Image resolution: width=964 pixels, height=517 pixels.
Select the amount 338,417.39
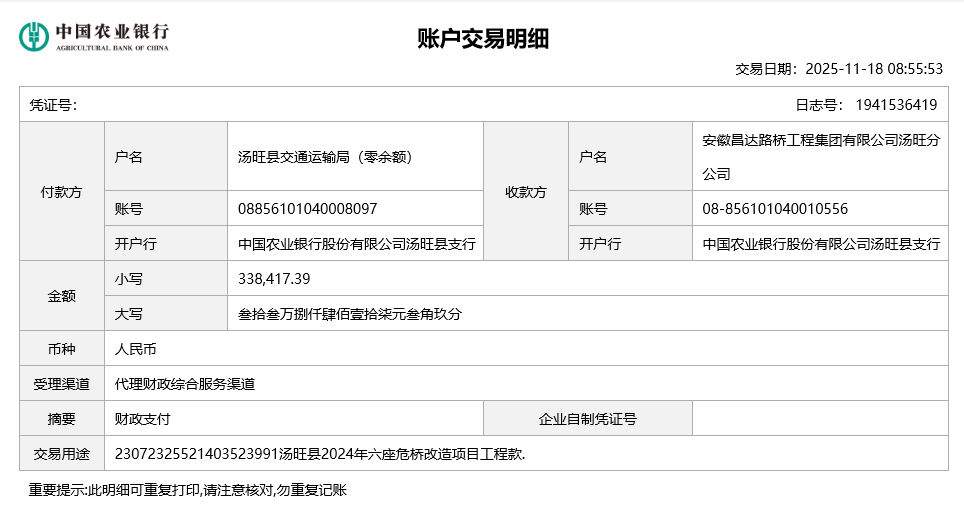[x=274, y=279]
